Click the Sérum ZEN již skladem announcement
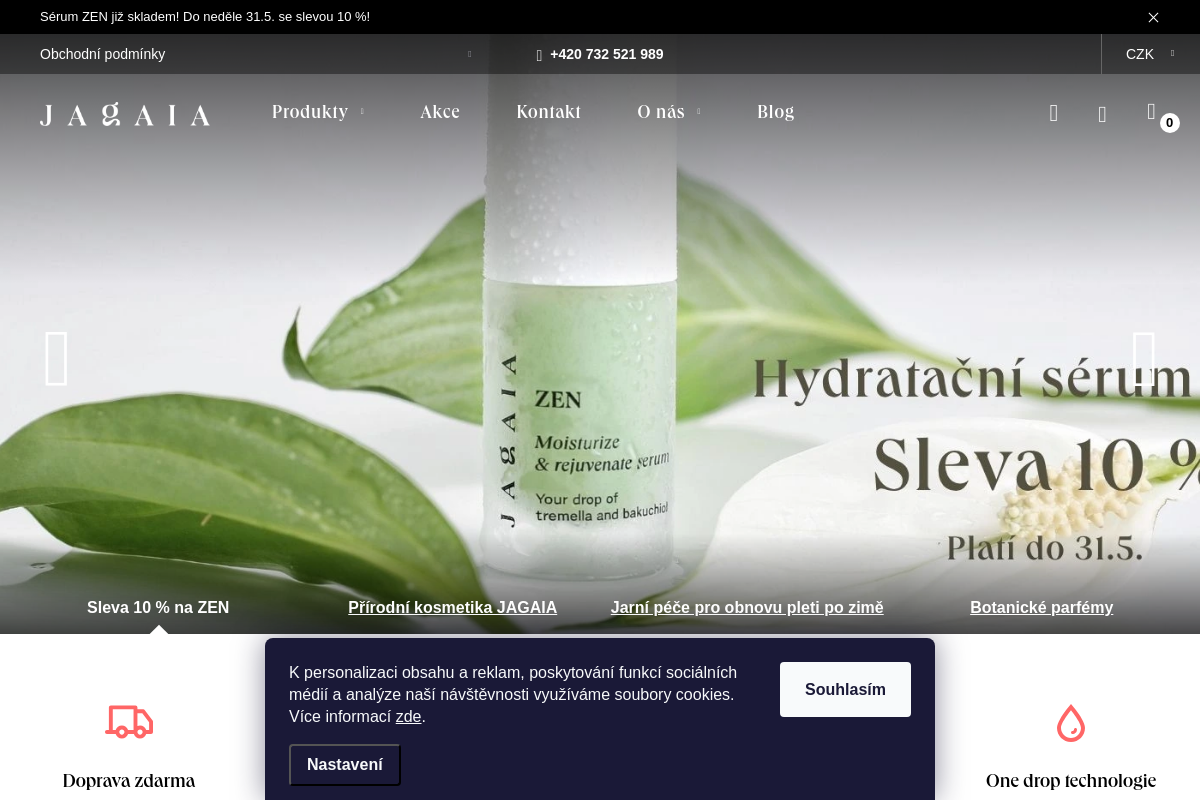The width and height of the screenshot is (1200, 800). 205,17
